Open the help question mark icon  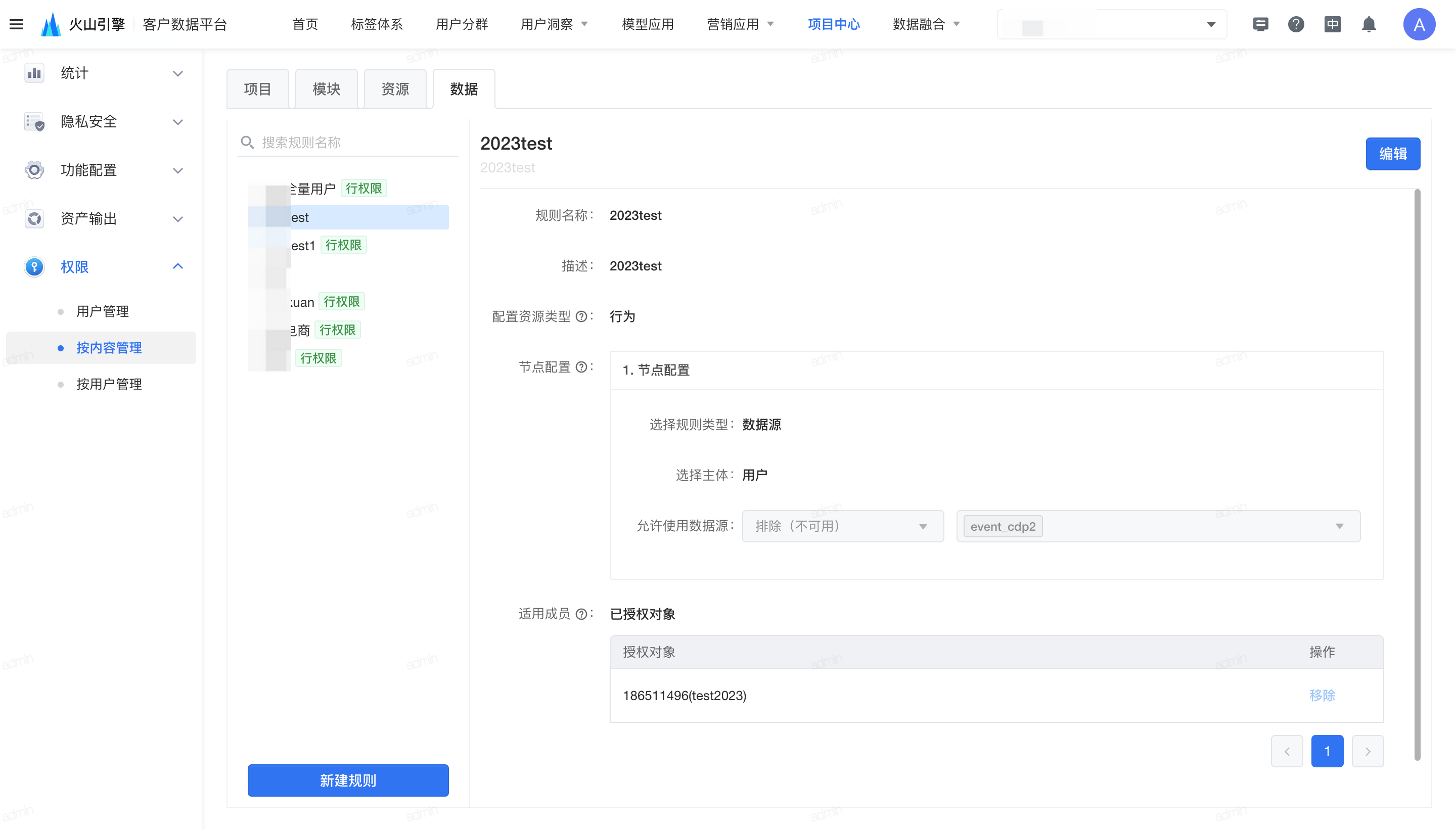(x=1296, y=24)
